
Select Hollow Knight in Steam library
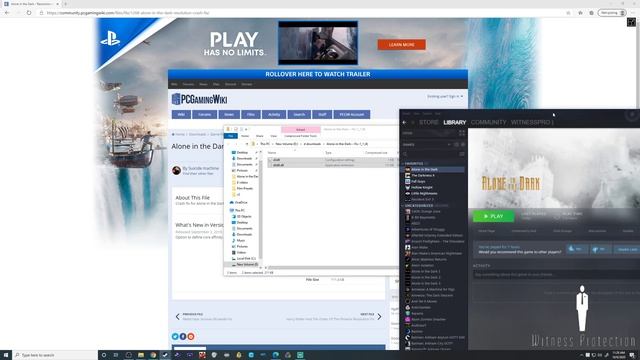422,187
